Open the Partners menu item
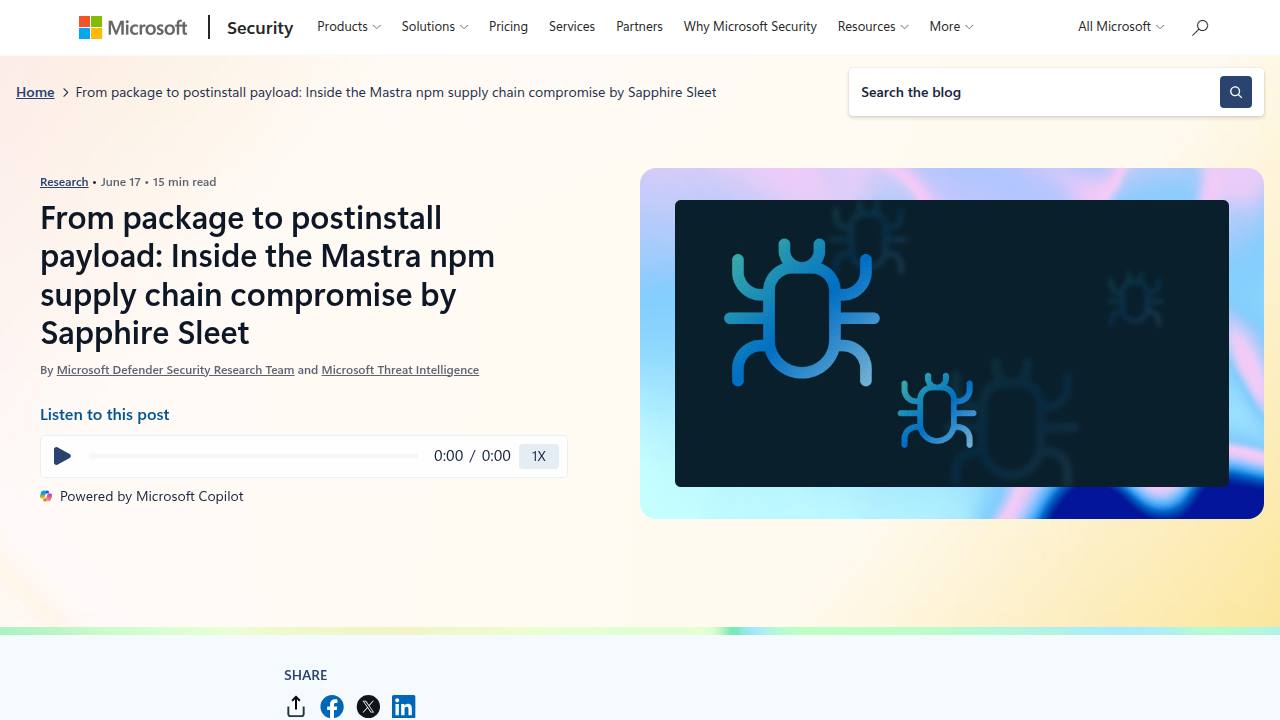The width and height of the screenshot is (1280, 720). (639, 27)
